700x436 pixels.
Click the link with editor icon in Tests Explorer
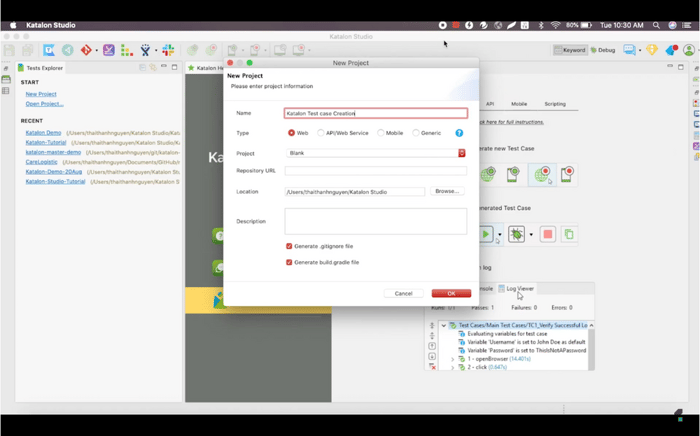(153, 67)
